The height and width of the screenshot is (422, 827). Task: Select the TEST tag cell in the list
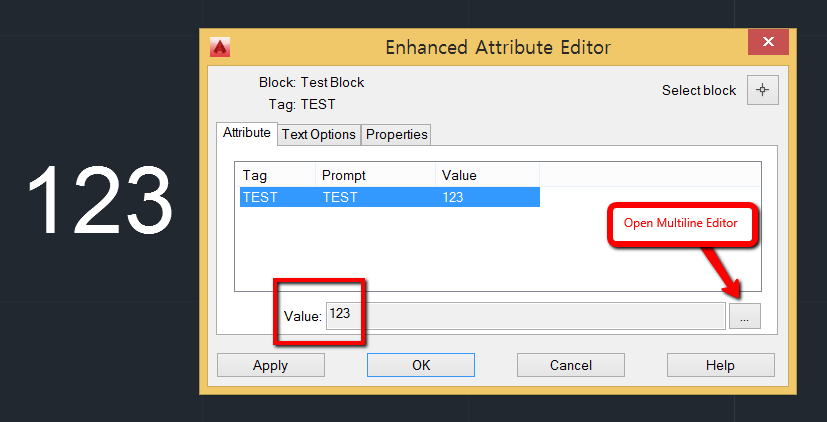277,197
